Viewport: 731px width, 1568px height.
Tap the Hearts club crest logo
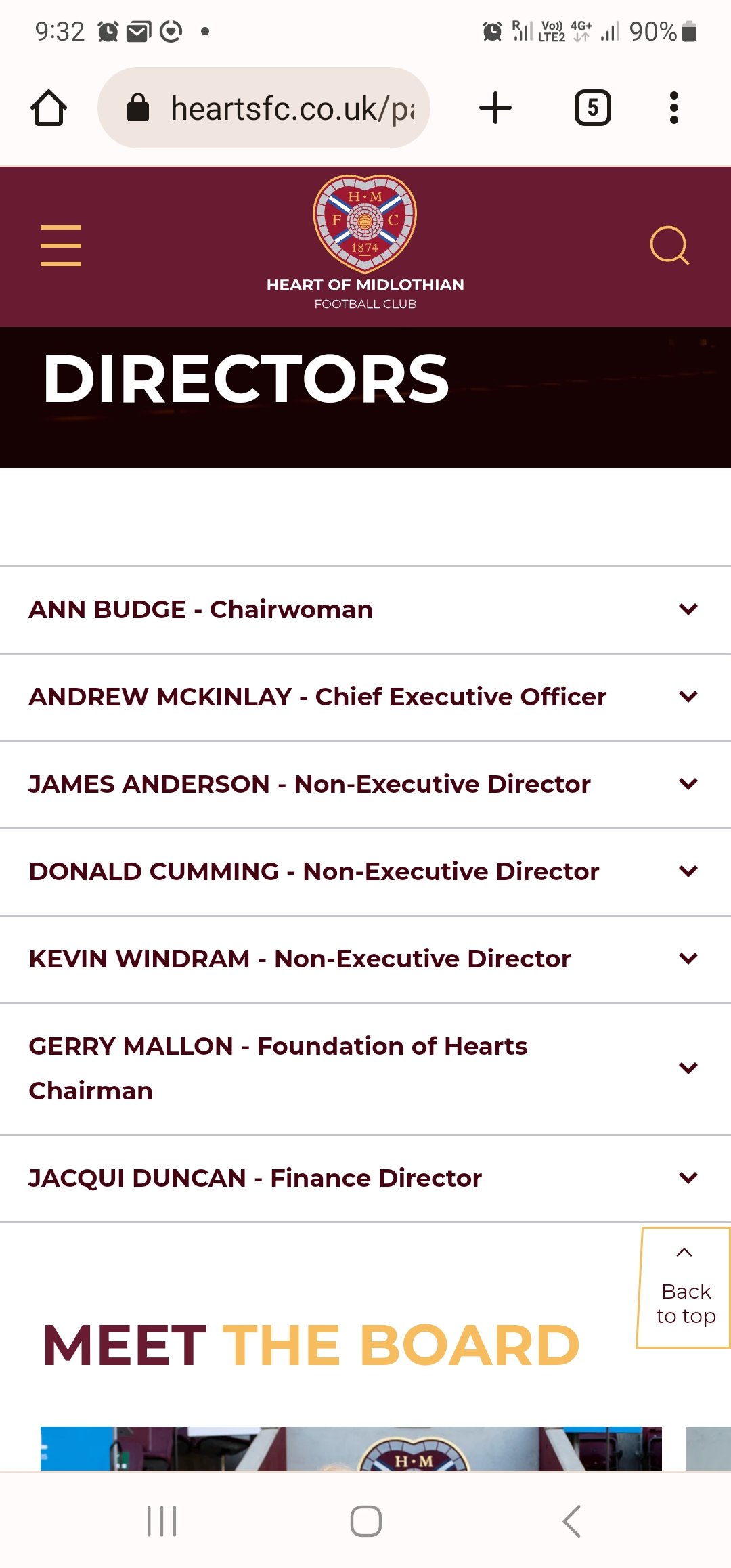click(365, 223)
